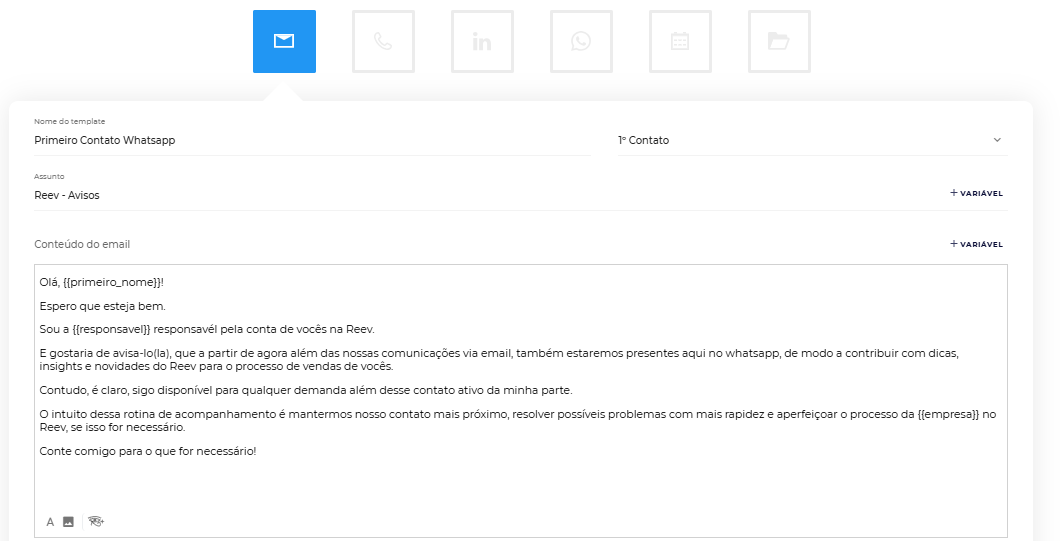Click the line starting 'Sou a {{responsavel}}'
Screen dimensions: 1060x541
point(207,329)
